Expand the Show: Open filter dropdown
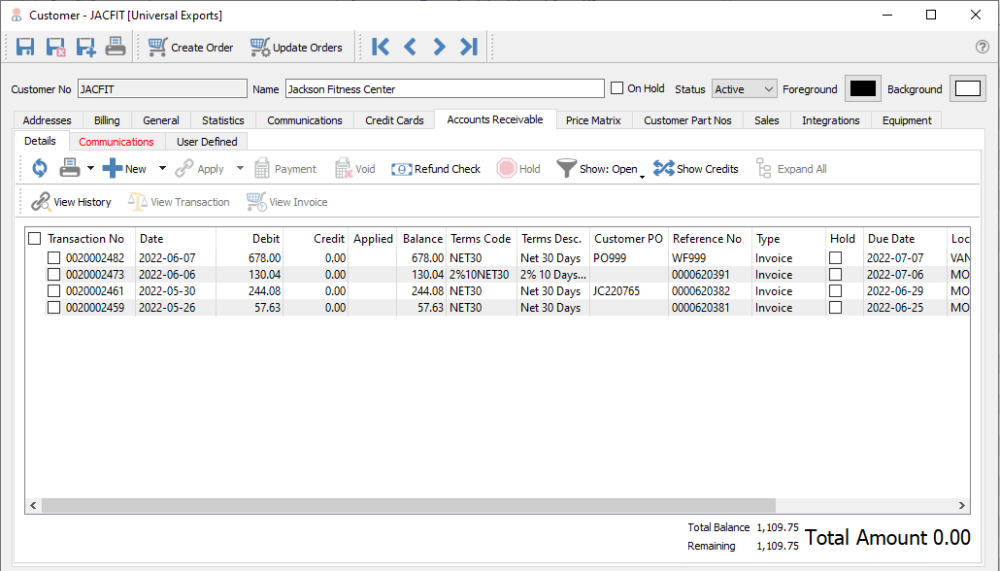 [641, 174]
